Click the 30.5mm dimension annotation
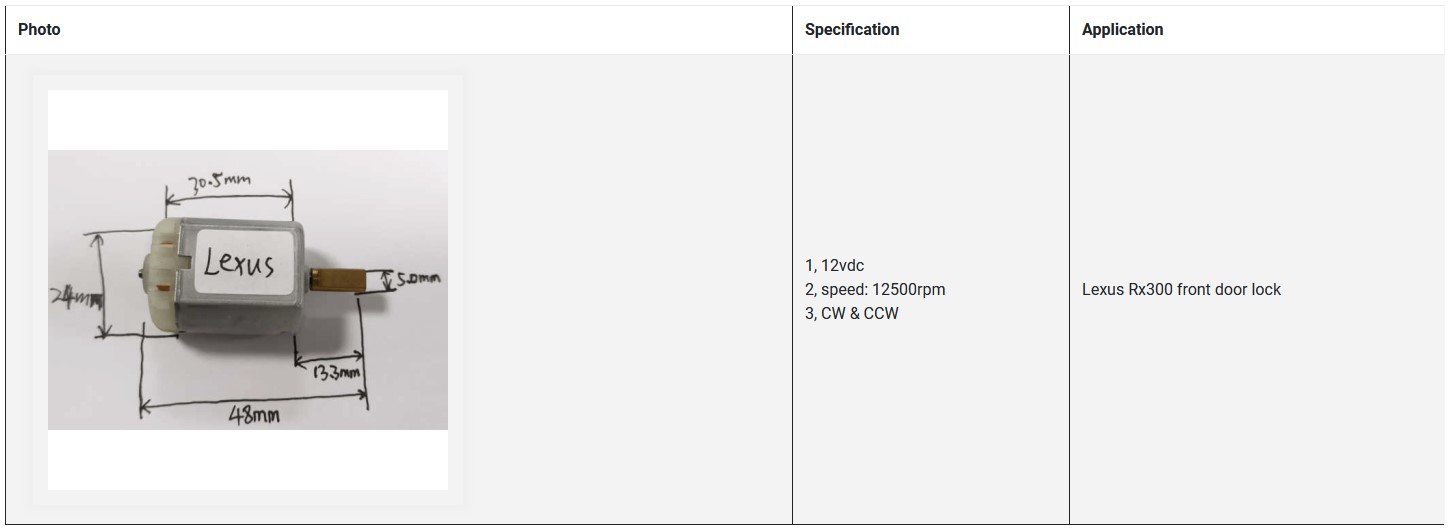1449x532 pixels. point(220,183)
